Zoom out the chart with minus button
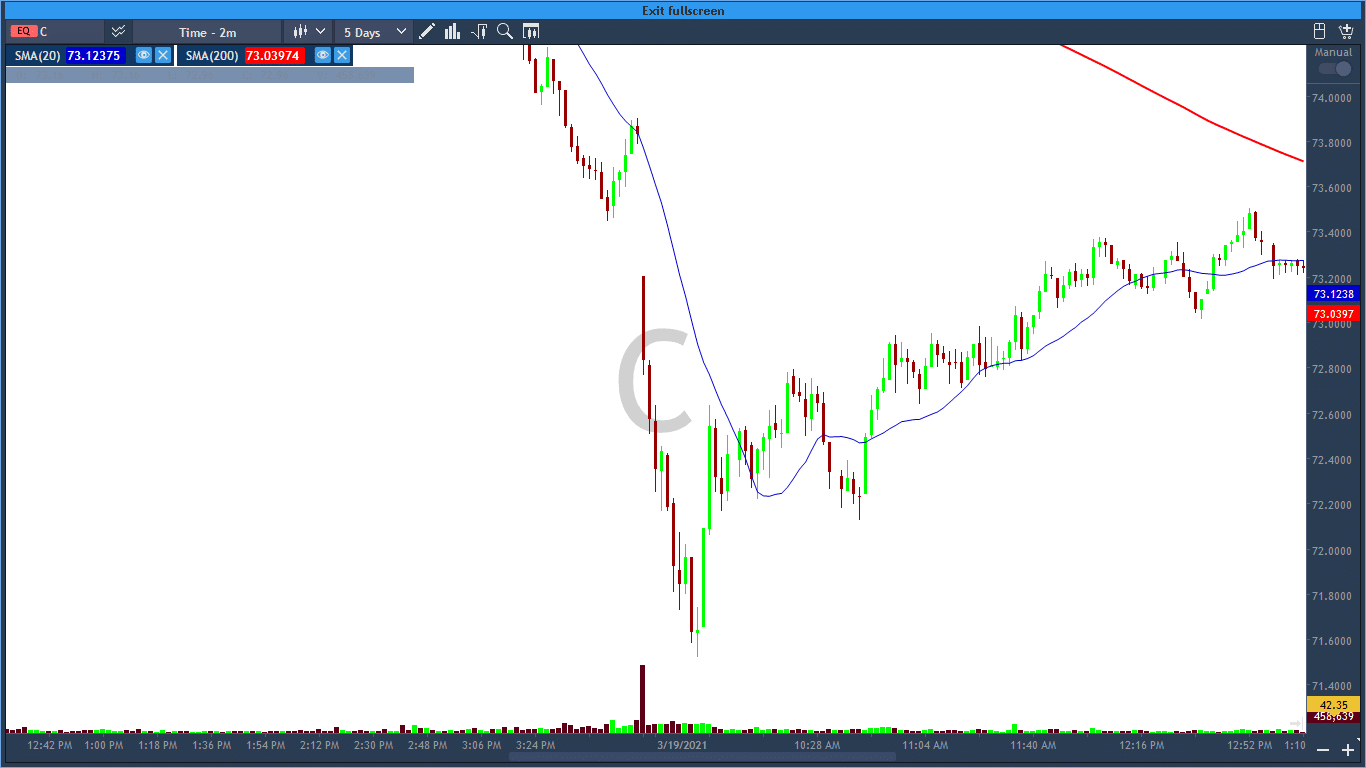This screenshot has height=768, width=1366. tap(1322, 749)
